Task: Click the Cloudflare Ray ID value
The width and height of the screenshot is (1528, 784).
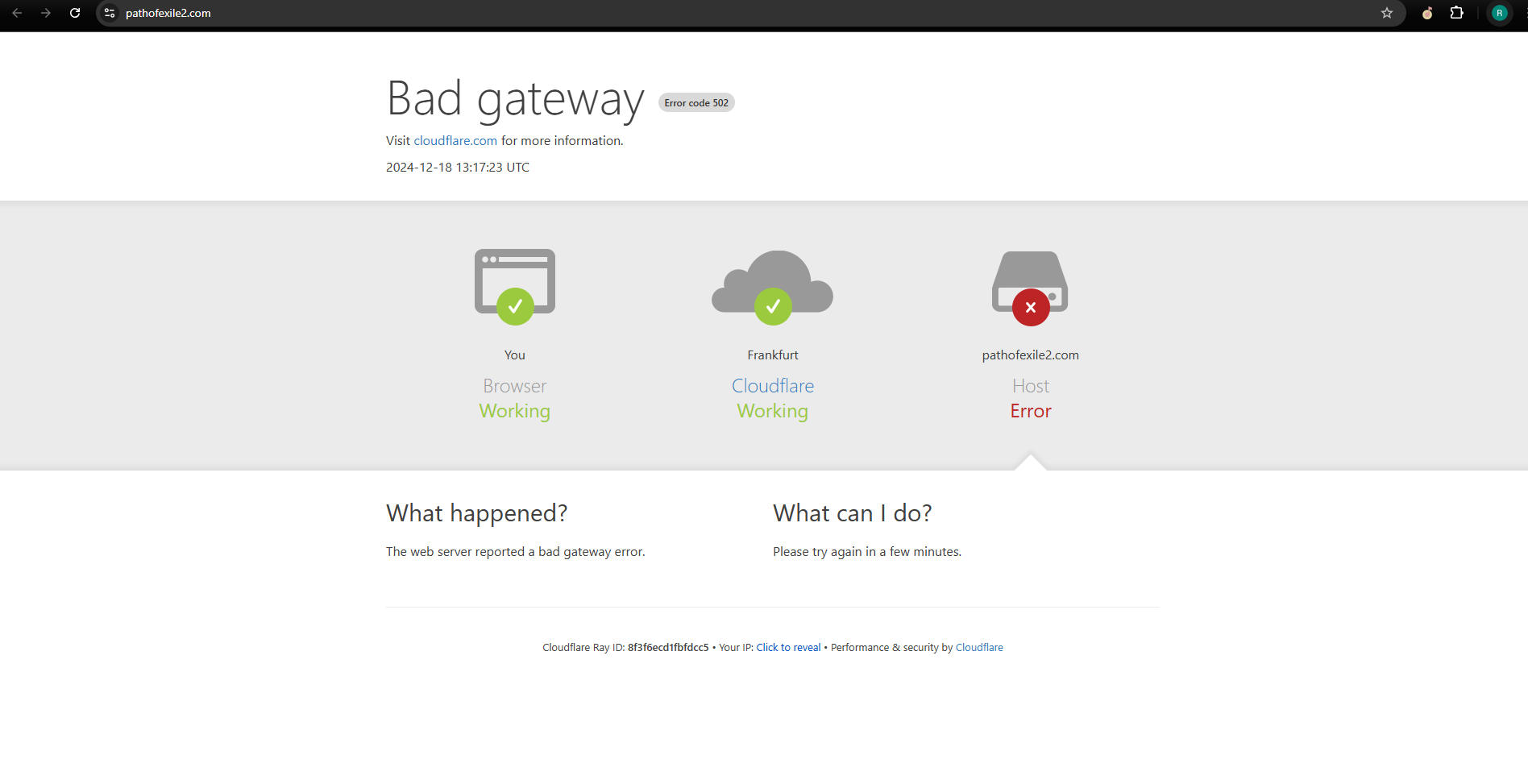Action: [x=668, y=647]
